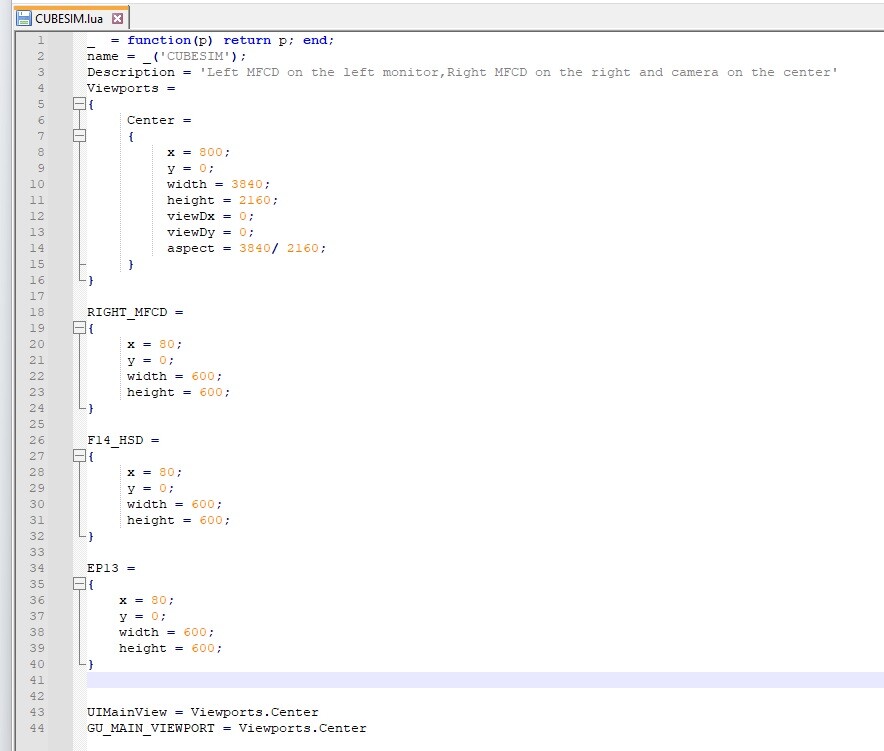
Task: Collapse the F14_HSD block fold marker
Action: click(79, 456)
